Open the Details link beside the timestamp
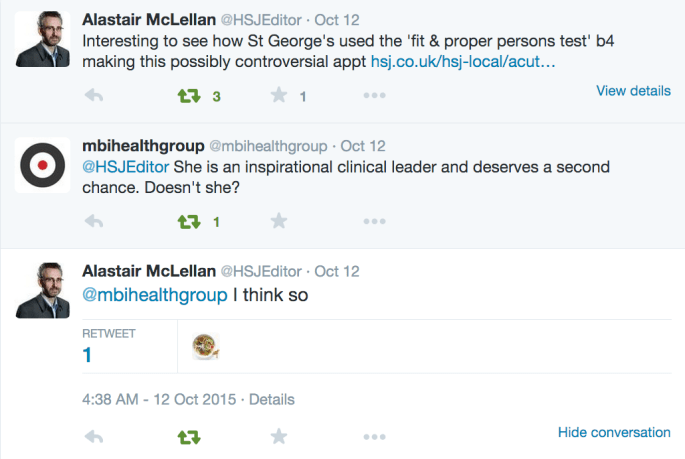 [272, 399]
